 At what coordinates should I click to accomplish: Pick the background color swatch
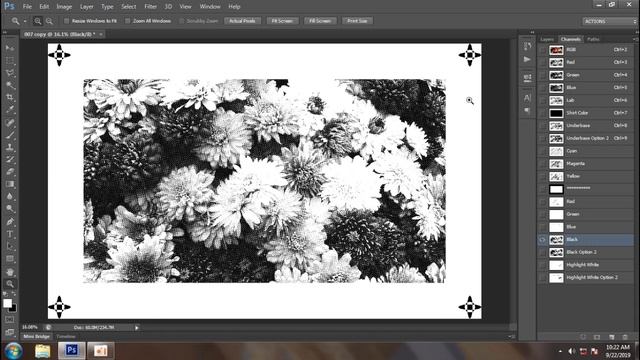(13, 309)
